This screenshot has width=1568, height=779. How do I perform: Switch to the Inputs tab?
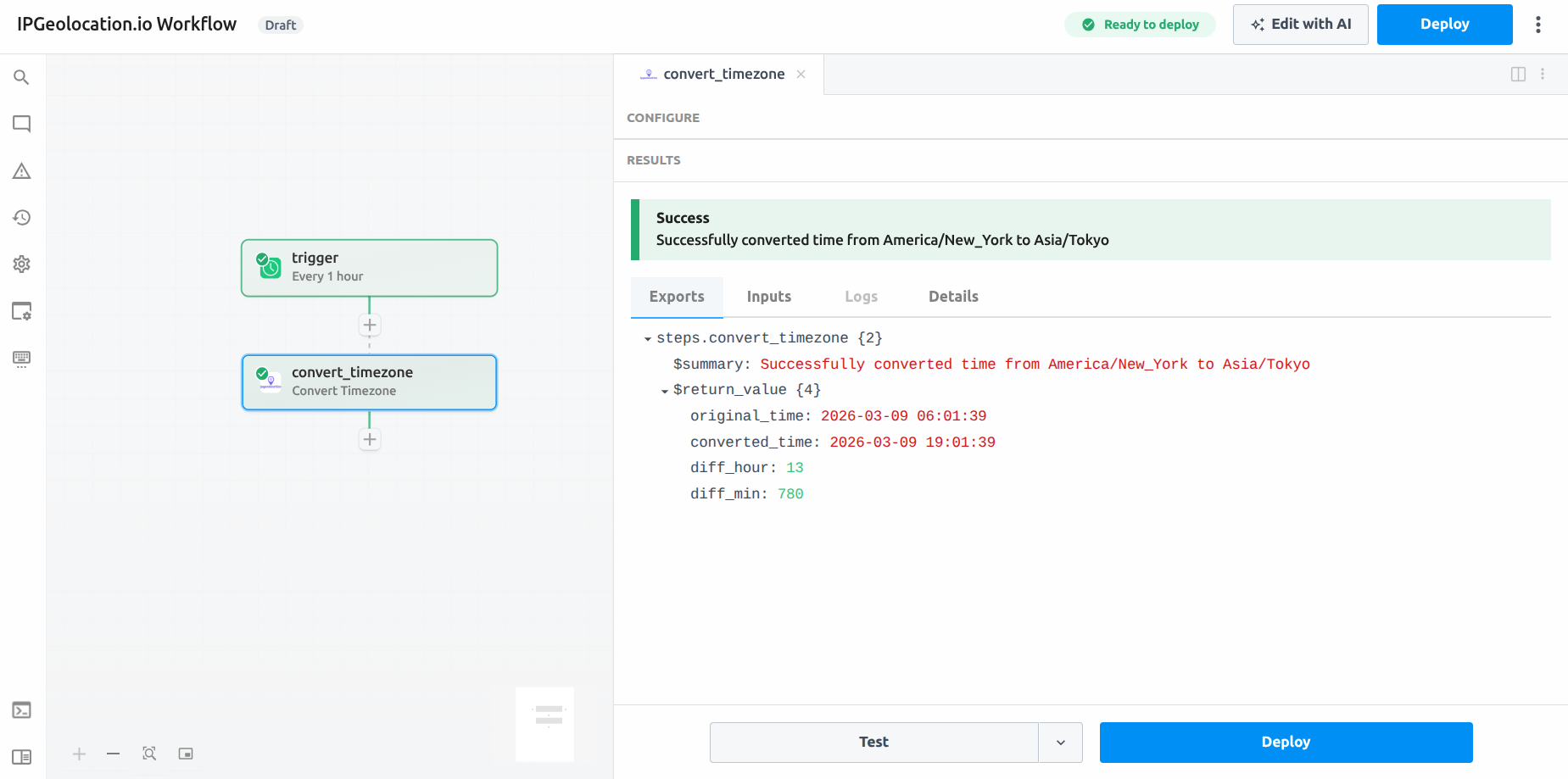(x=768, y=297)
